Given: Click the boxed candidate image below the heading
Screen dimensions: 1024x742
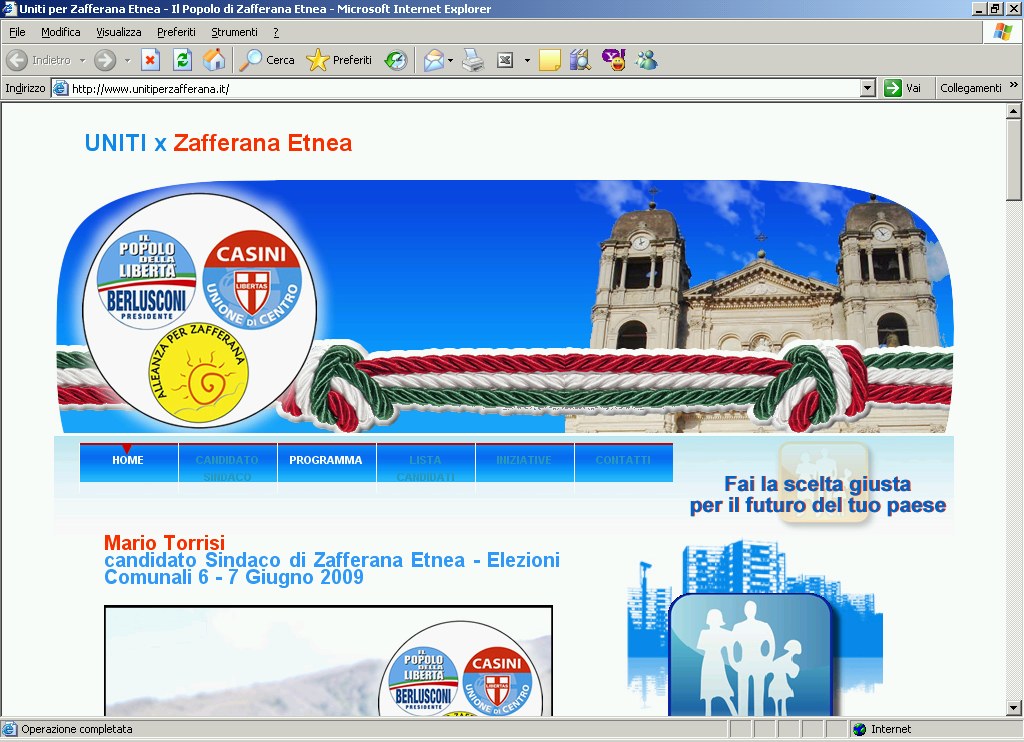Looking at the screenshot, I should [328, 661].
